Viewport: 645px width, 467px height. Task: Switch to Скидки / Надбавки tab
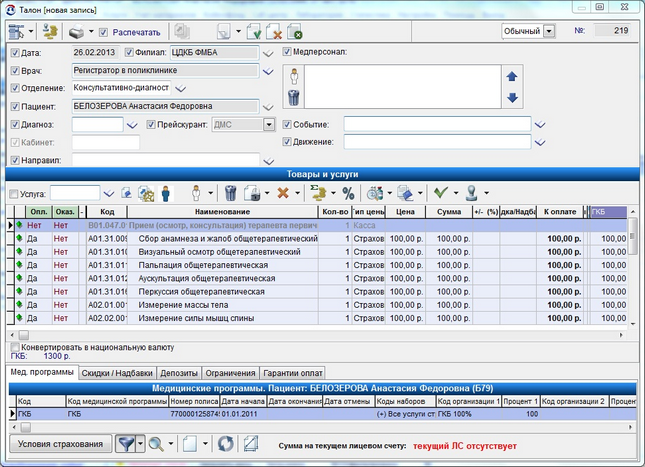(117, 373)
